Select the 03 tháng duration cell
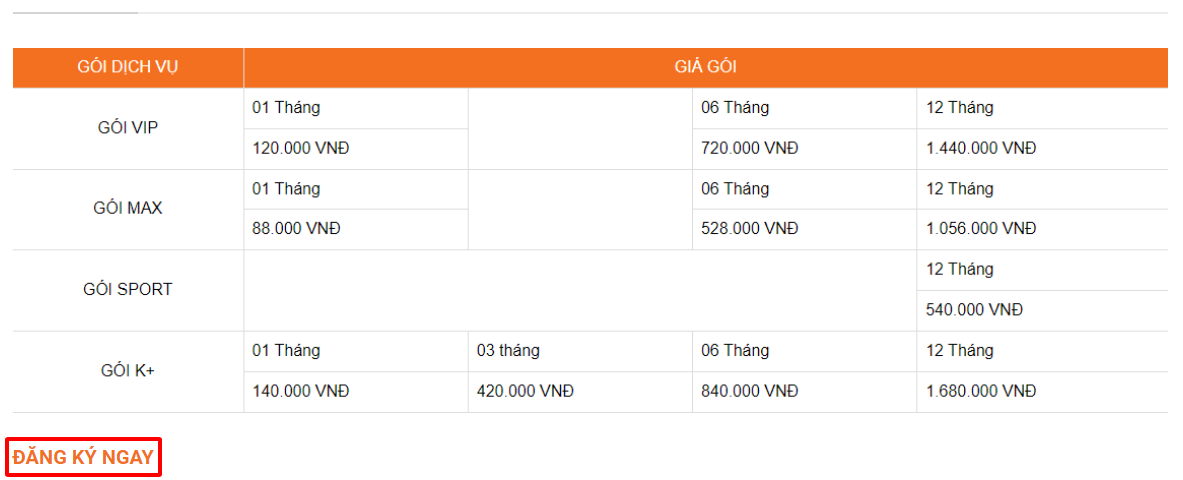1183x480 pixels. tap(508, 351)
